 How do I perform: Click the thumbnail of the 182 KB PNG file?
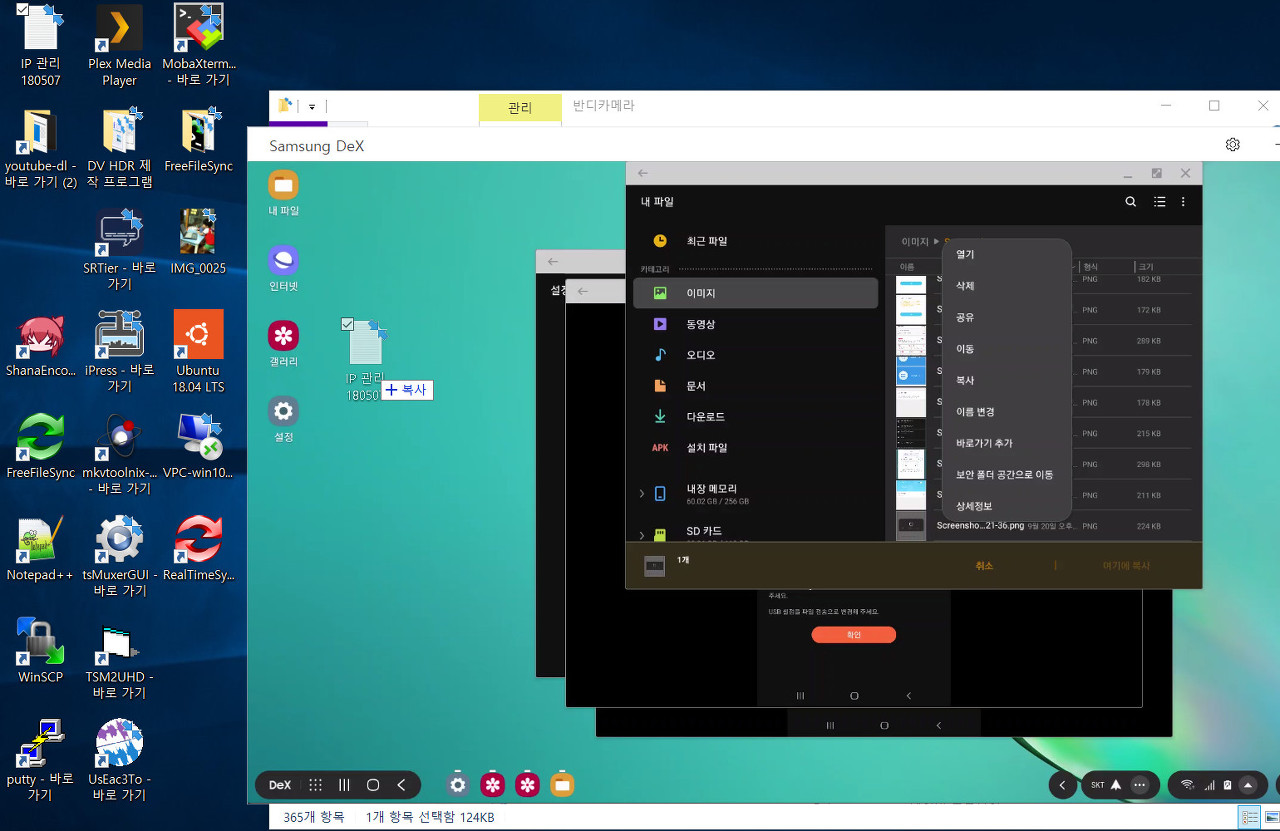[911, 286]
